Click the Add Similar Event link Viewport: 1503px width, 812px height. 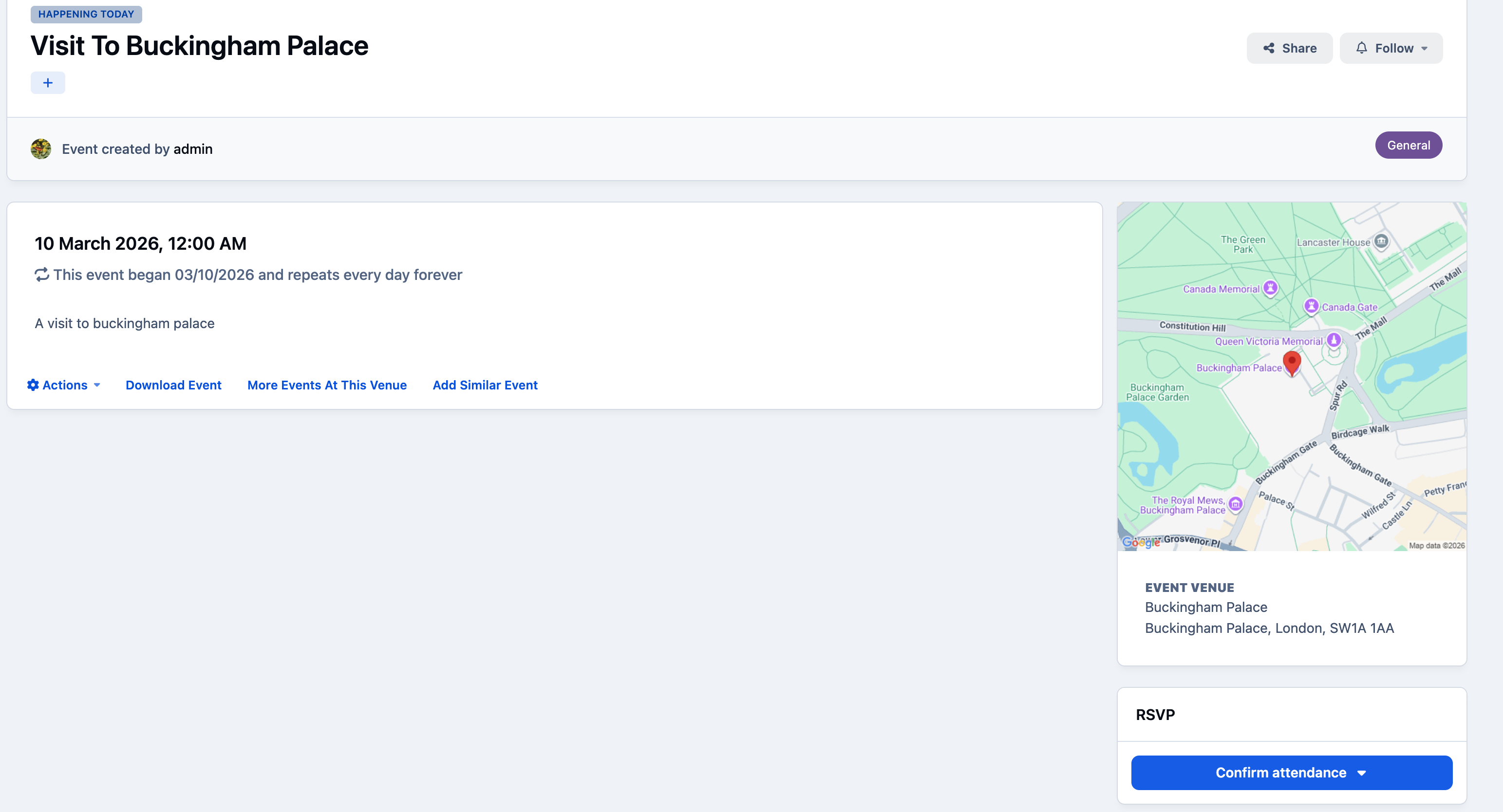pyautogui.click(x=485, y=385)
